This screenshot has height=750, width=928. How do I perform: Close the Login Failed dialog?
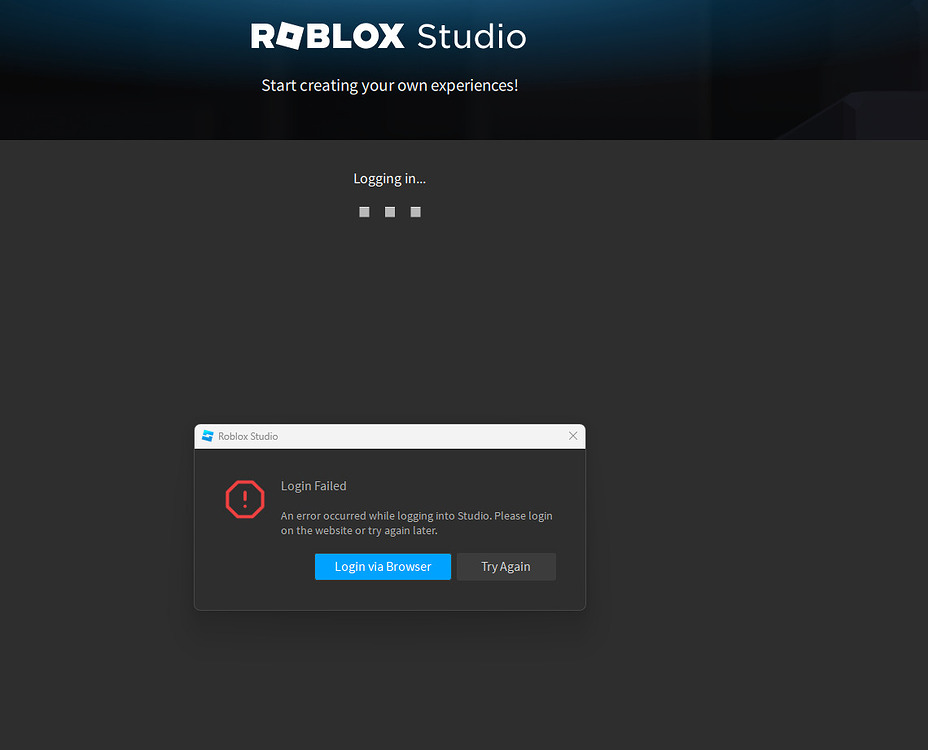573,436
